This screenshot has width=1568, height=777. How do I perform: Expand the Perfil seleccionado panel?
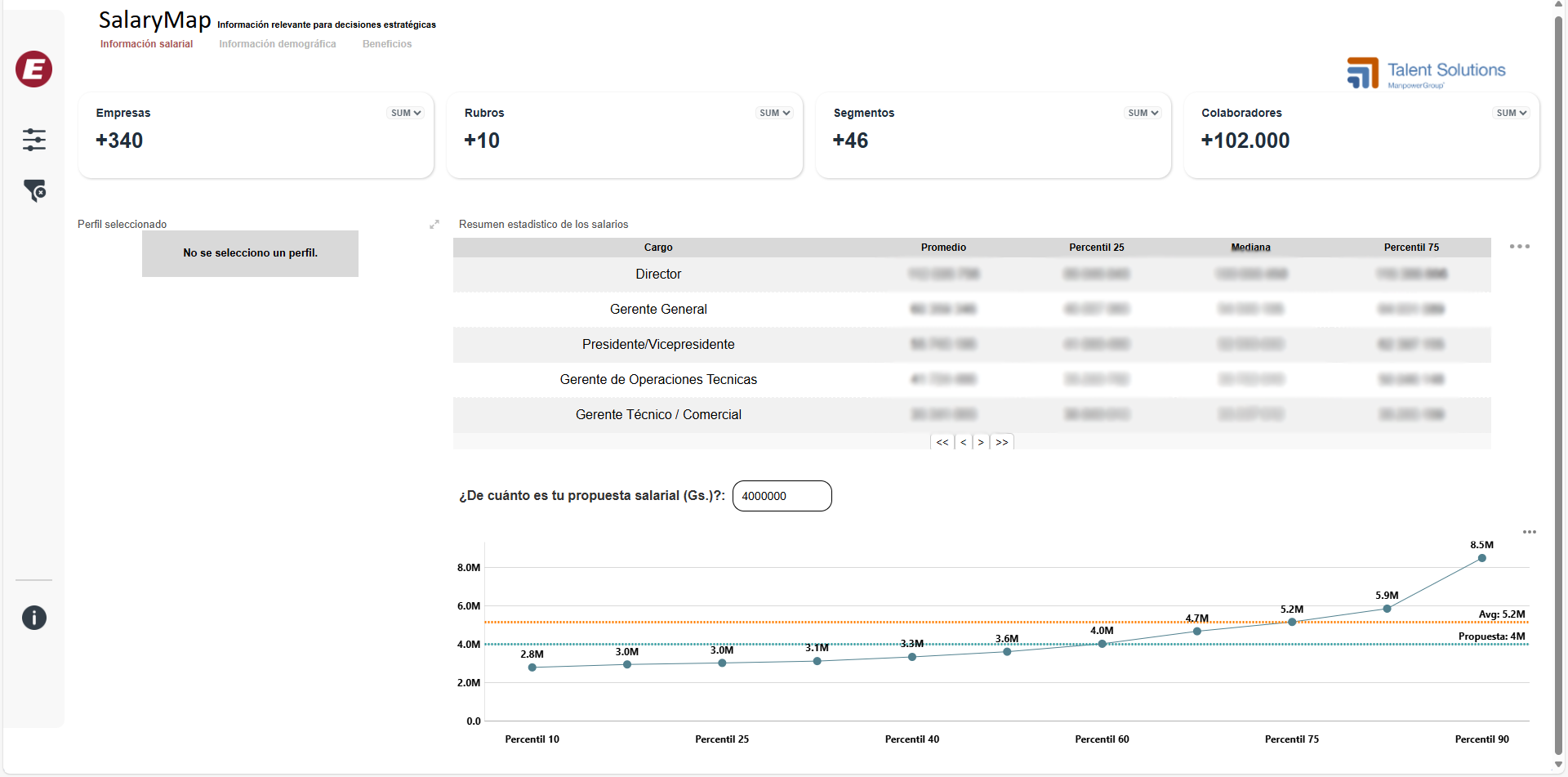point(434,224)
